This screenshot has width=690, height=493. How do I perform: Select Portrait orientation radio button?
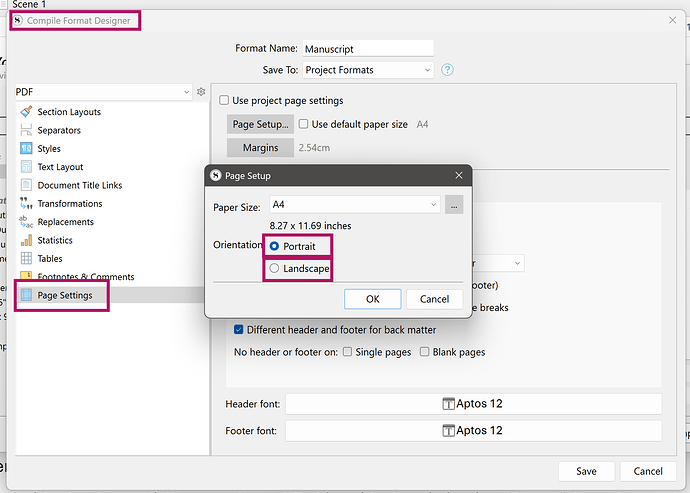click(x=274, y=246)
